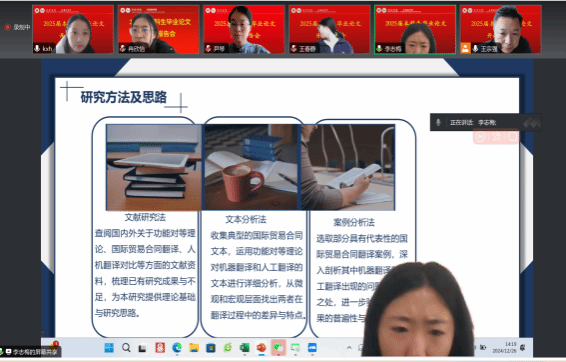The image size is (566, 362).
Task: Open WeChat from the taskbar
Action: click(278, 348)
